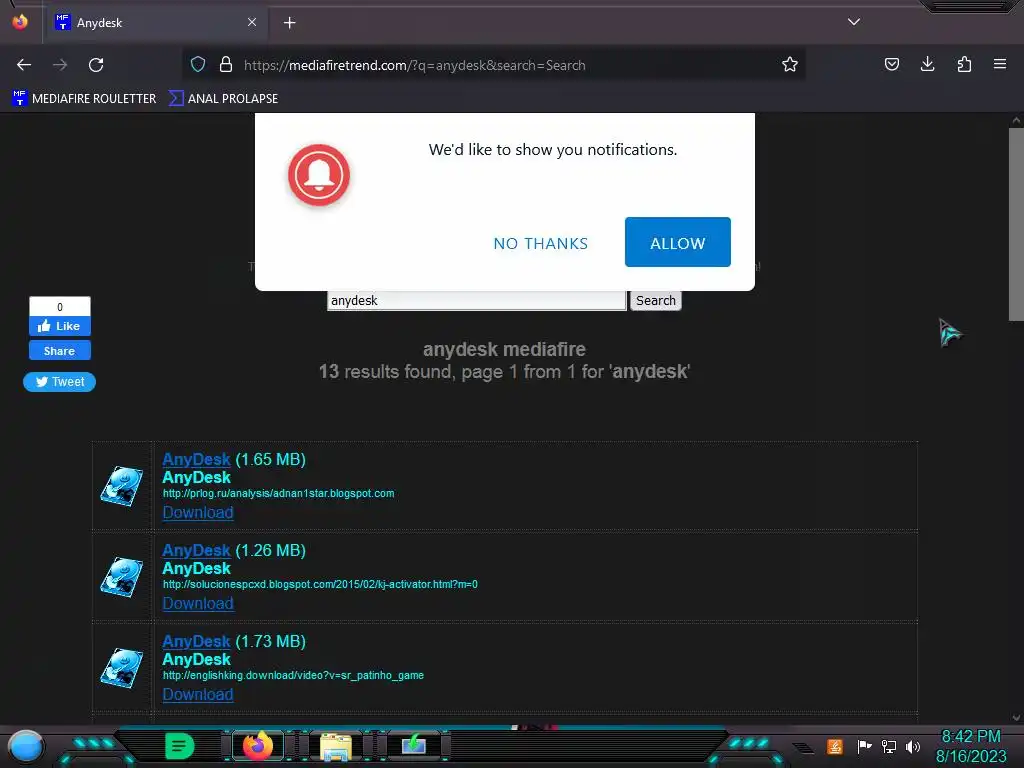Click the englishking.download URL text
This screenshot has height=768, width=1024.
pyautogui.click(x=293, y=675)
